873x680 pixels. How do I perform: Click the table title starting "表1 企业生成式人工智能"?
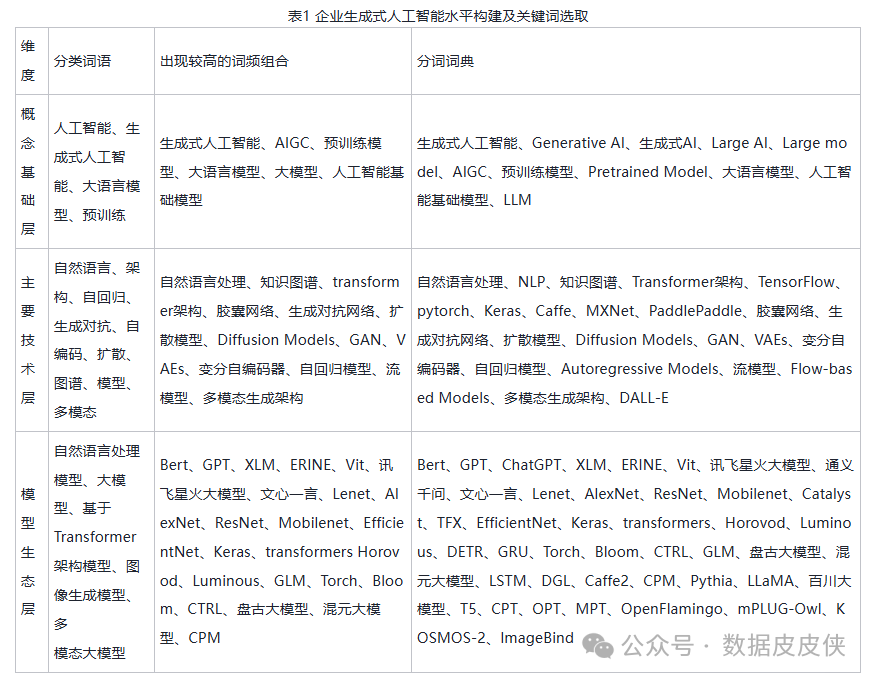[438, 16]
